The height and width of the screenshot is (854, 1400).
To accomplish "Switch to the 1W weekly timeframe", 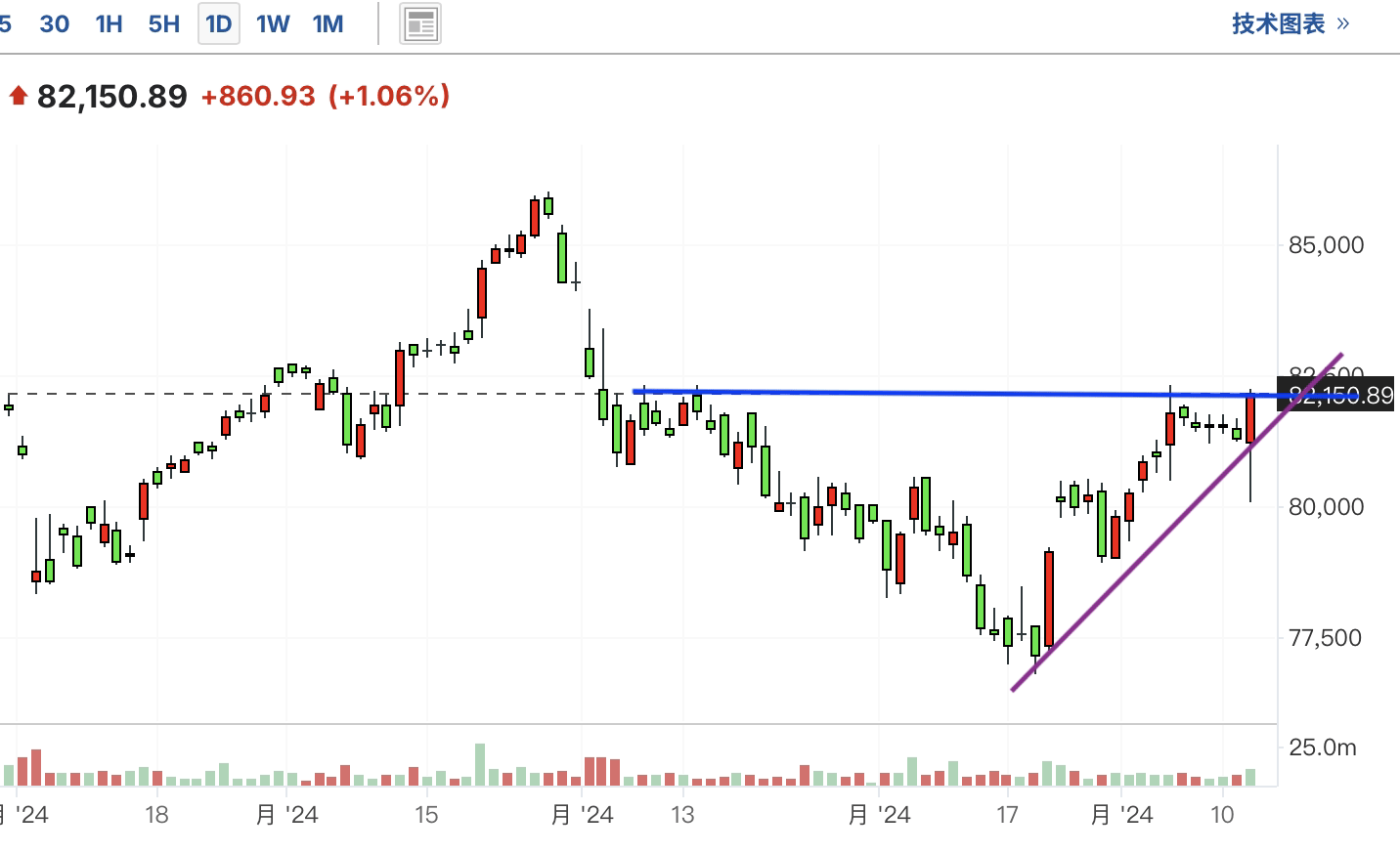I will [x=273, y=23].
